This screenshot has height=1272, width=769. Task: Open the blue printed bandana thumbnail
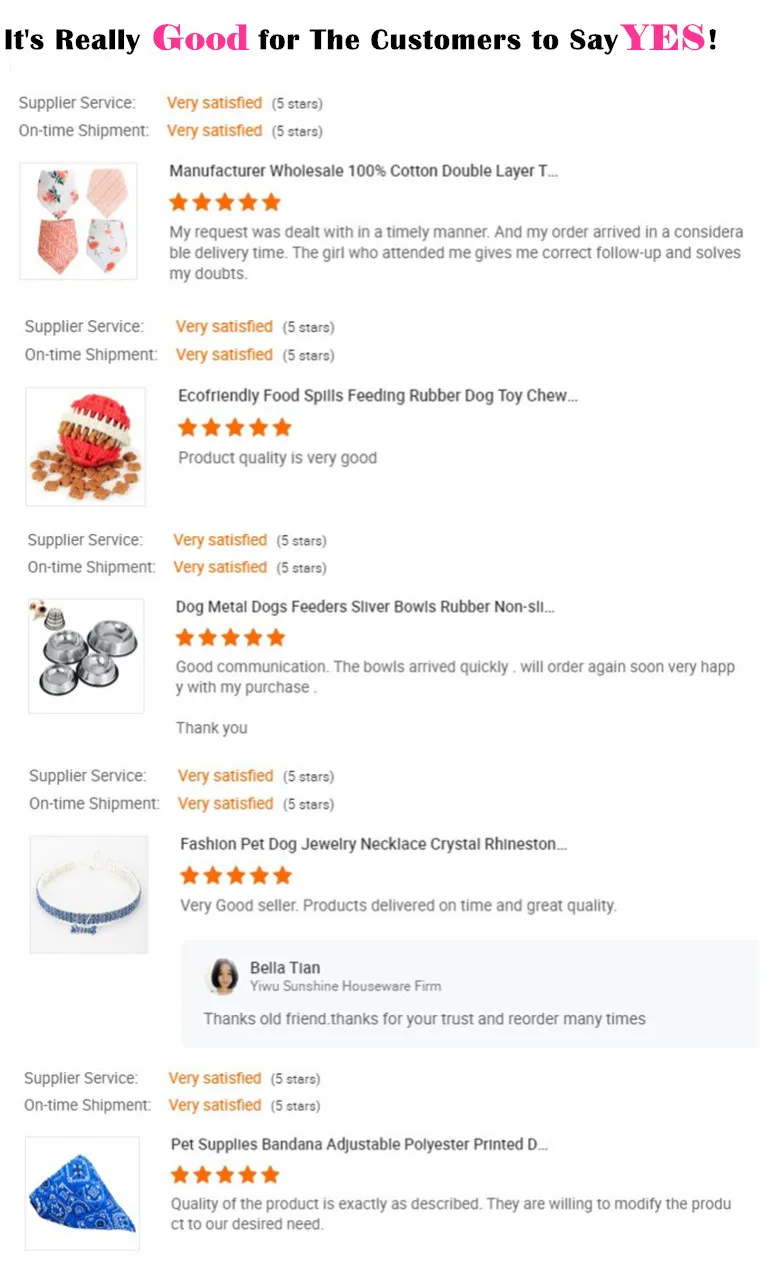pyautogui.click(x=82, y=1193)
